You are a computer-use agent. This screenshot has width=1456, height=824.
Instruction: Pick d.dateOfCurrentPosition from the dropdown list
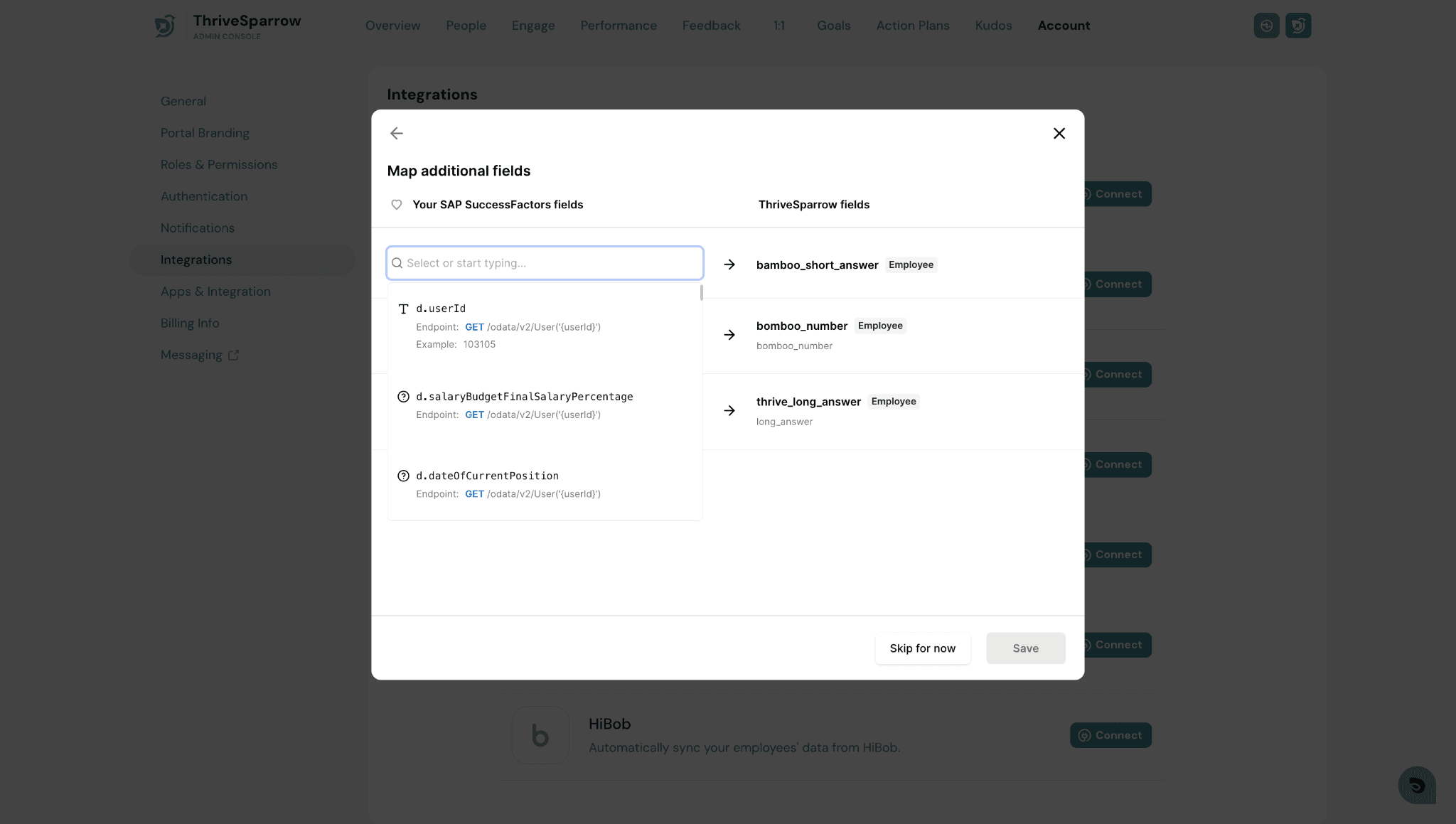click(545, 484)
